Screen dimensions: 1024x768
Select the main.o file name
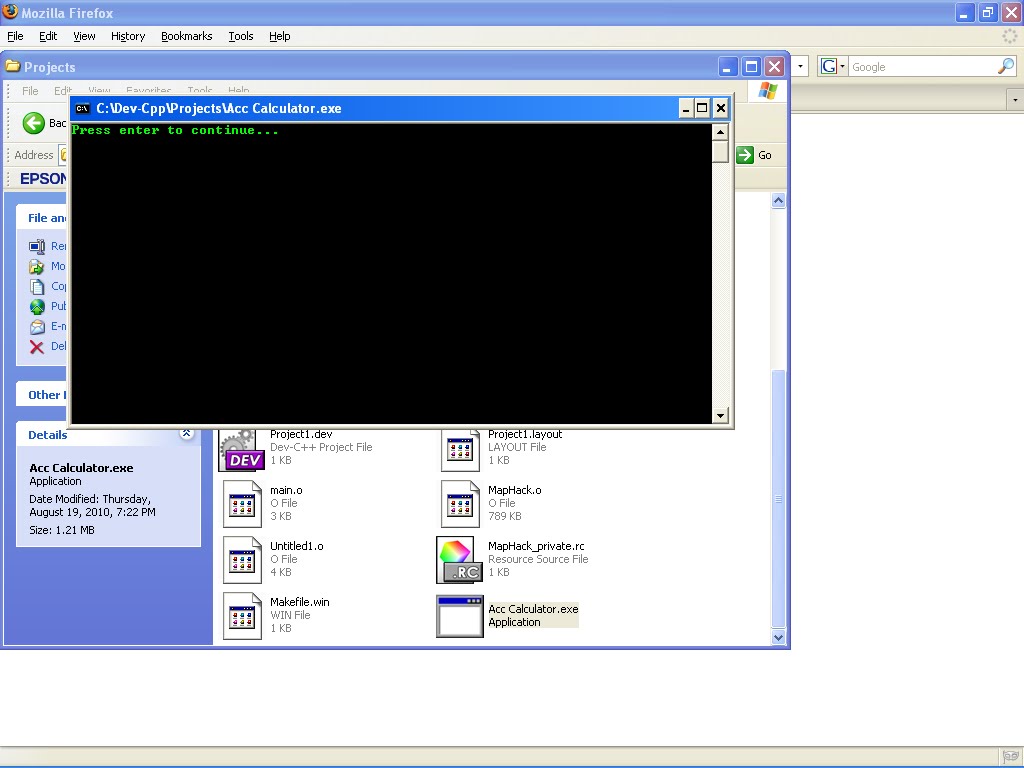point(286,490)
